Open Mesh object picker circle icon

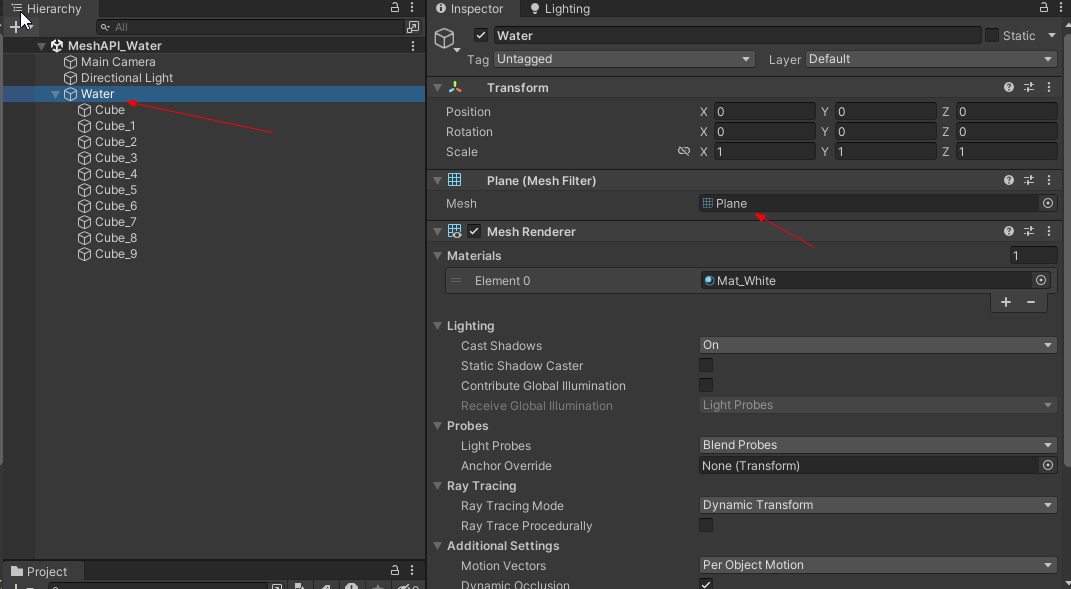1047,203
